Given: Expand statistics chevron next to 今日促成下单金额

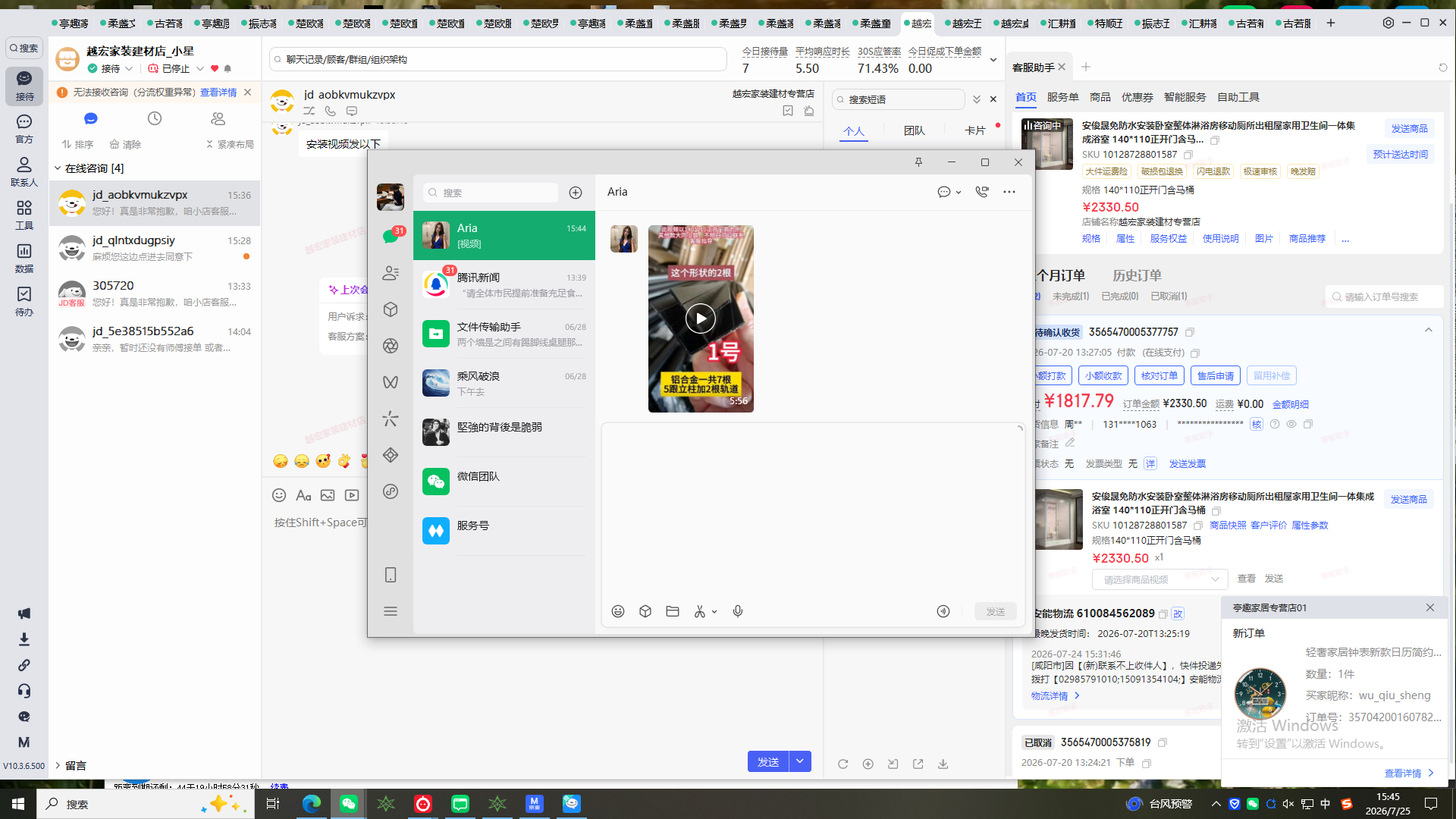Looking at the screenshot, I should tap(993, 60).
